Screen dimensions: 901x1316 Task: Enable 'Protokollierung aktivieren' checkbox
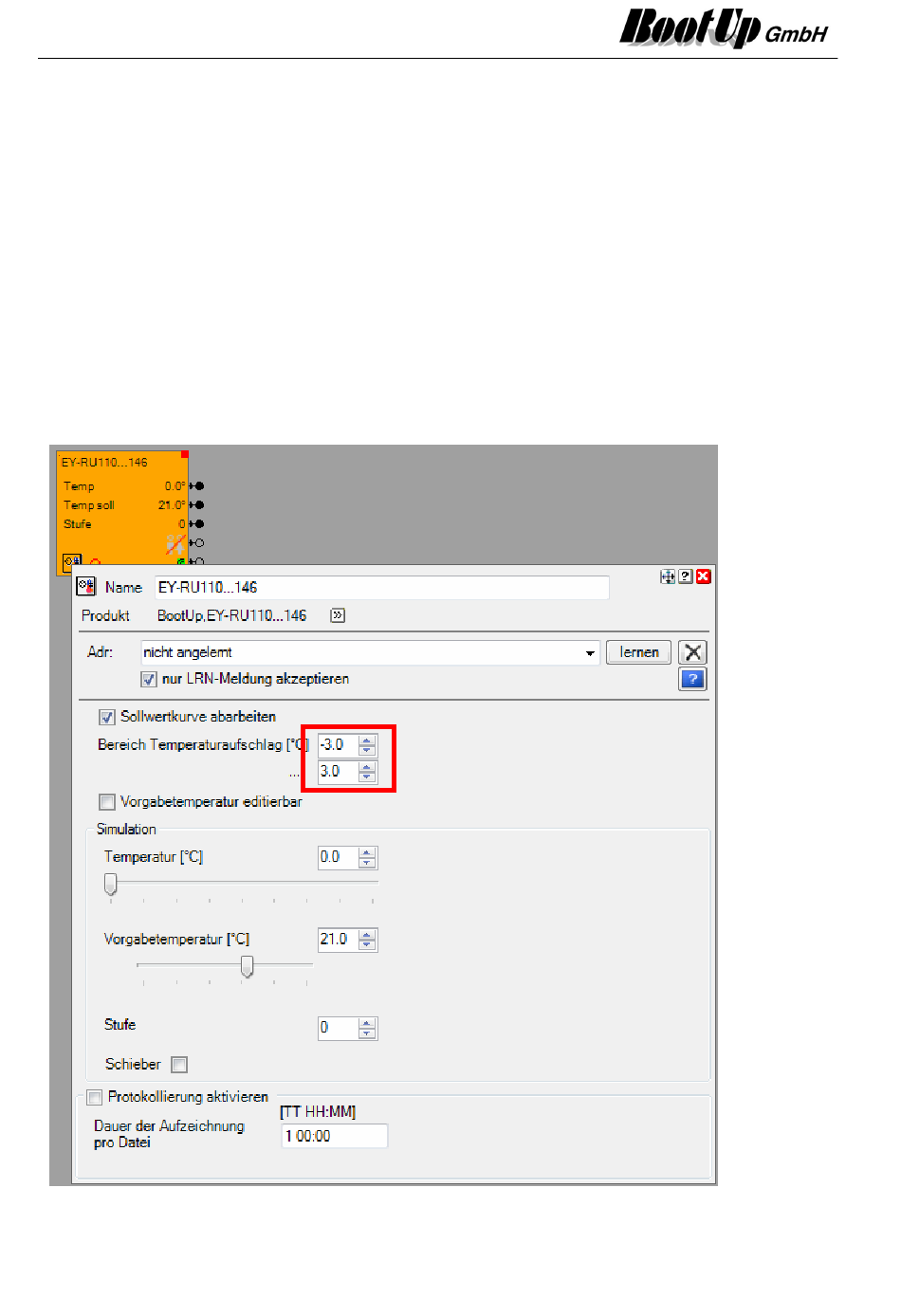pyautogui.click(x=94, y=1098)
